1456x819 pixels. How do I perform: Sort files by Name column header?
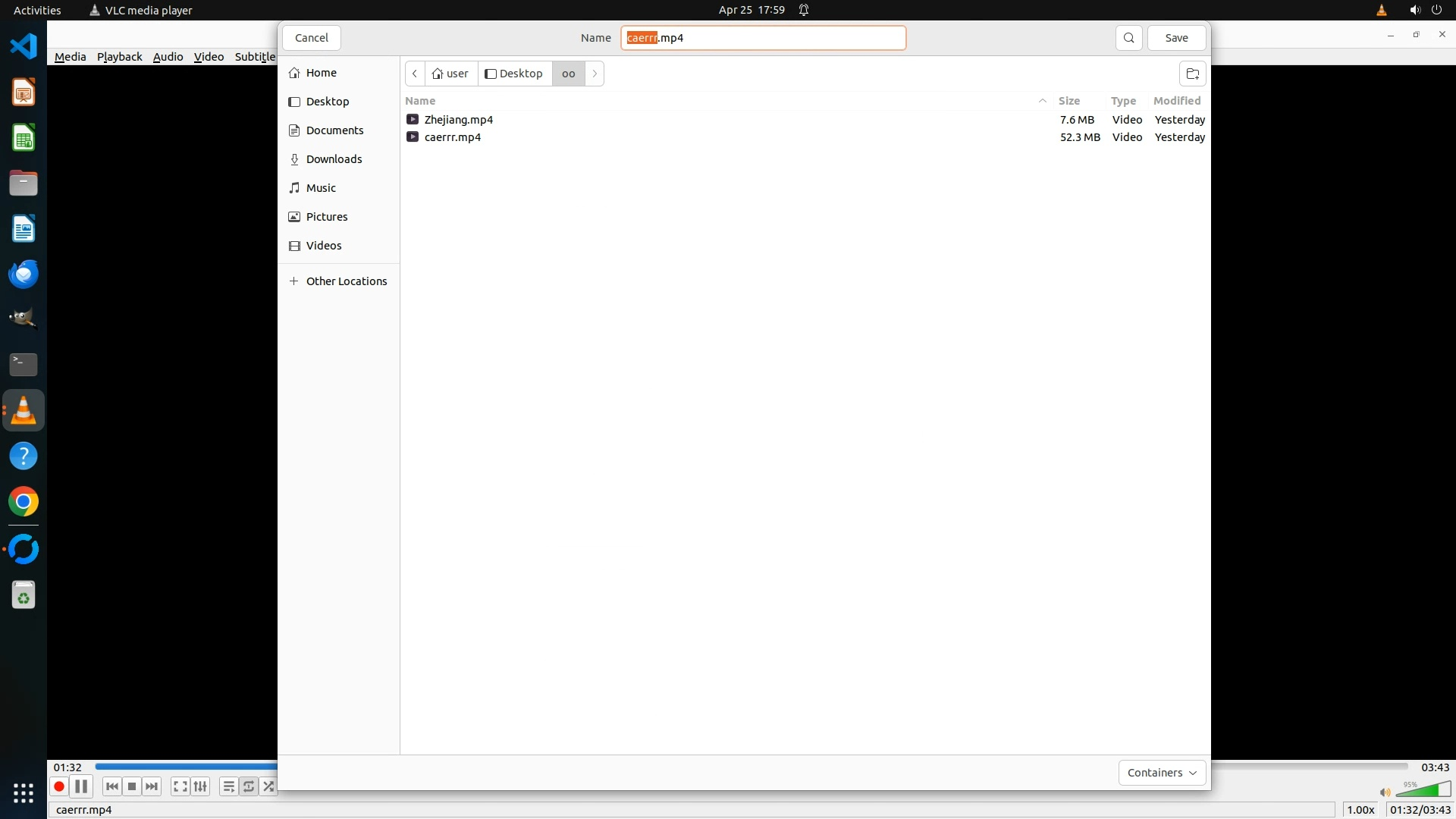[x=420, y=101]
